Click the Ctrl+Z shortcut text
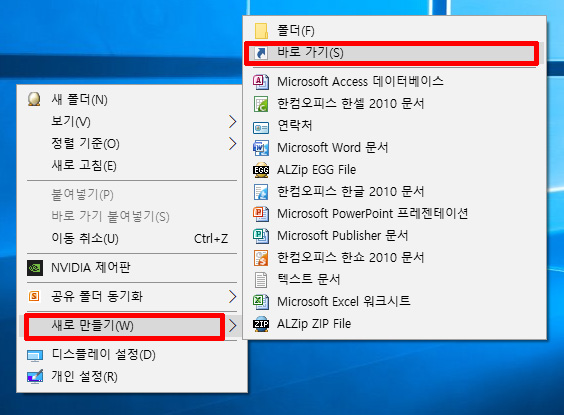564x415 pixels. click(211, 238)
